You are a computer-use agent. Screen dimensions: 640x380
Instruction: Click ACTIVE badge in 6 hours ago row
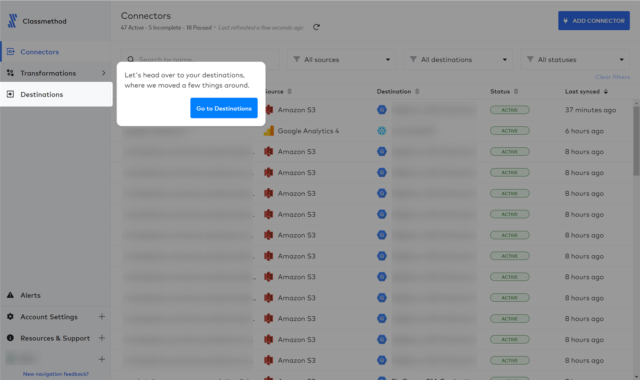pyautogui.click(x=509, y=131)
